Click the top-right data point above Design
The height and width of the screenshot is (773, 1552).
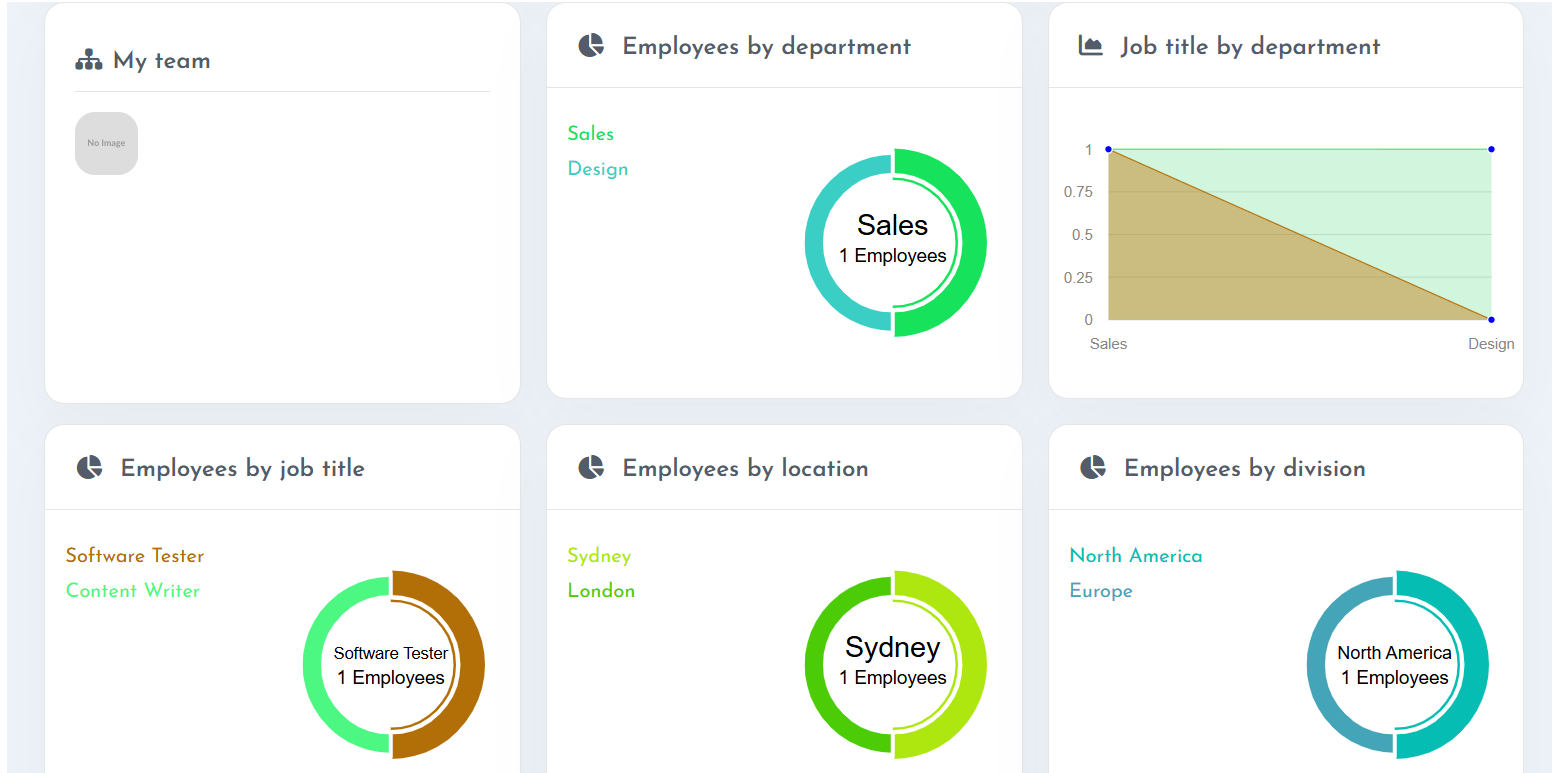1491,149
